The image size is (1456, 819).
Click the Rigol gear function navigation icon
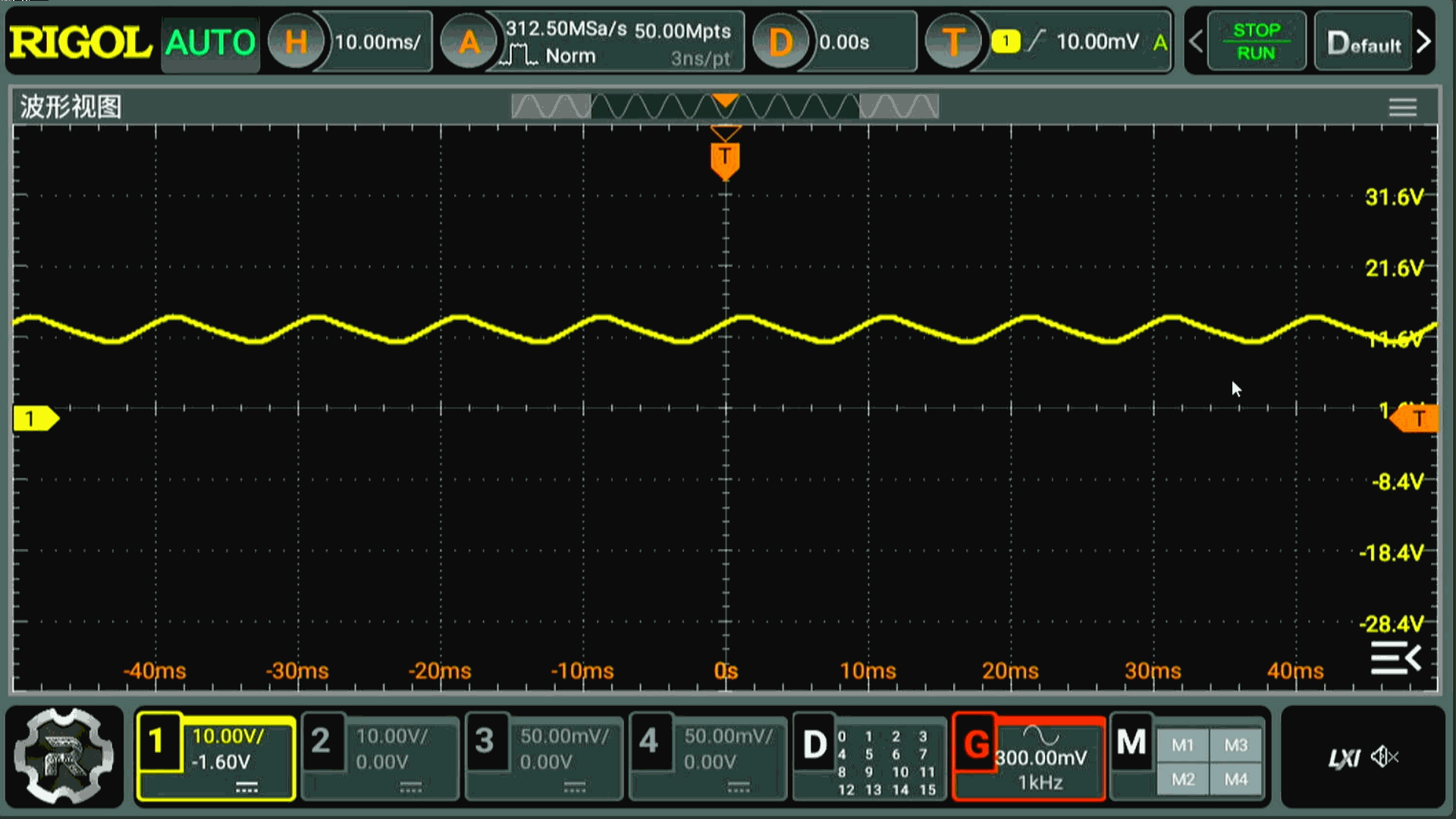pyautogui.click(x=64, y=756)
